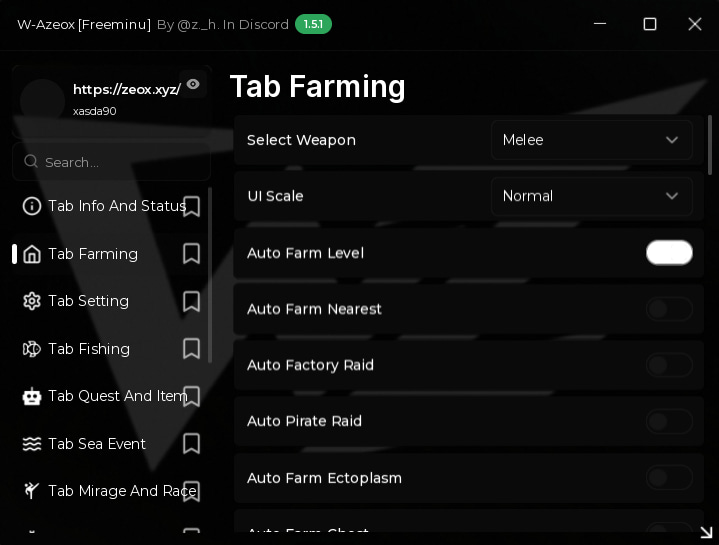Click the bookmark icon next to Tab Fishing

pyautogui.click(x=191, y=349)
